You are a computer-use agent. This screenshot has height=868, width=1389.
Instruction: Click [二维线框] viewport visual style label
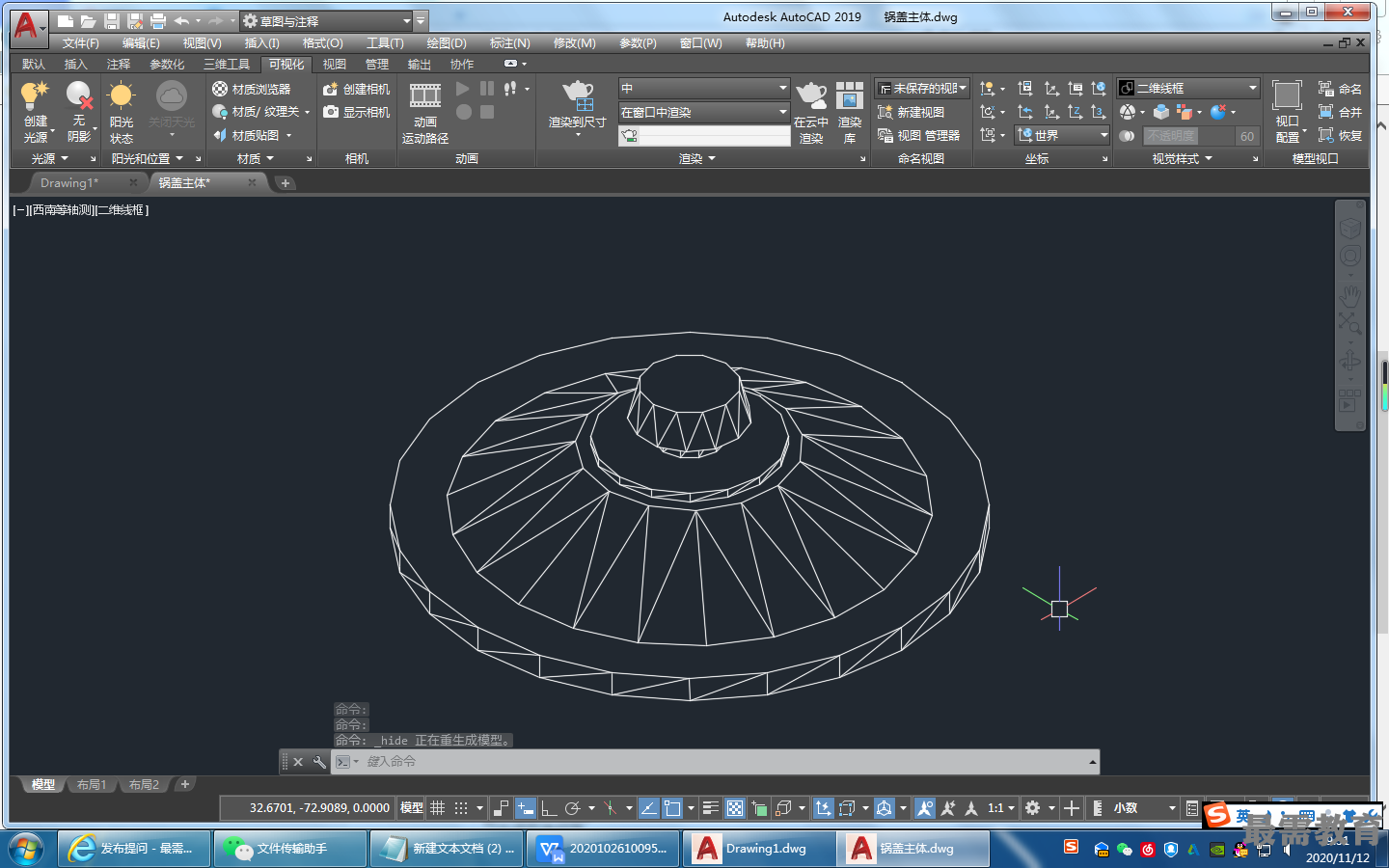pos(122,210)
